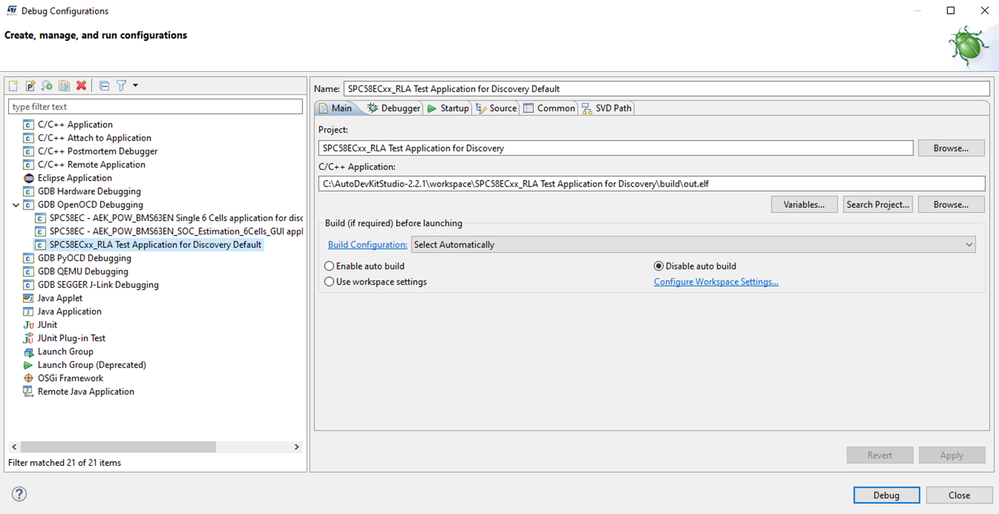Image resolution: width=999 pixels, height=514 pixels.
Task: Click the C/C++ Application icon
Action: pos(28,124)
